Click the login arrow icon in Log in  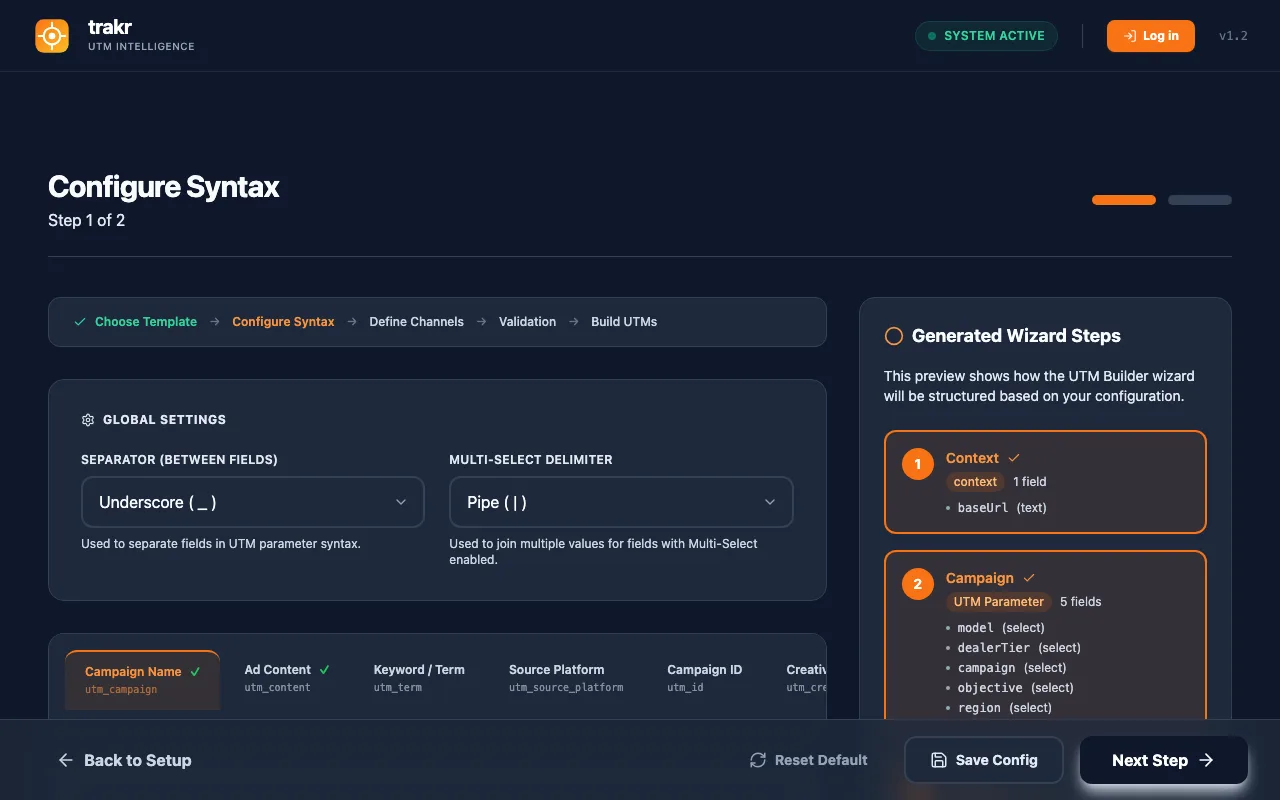1130,36
